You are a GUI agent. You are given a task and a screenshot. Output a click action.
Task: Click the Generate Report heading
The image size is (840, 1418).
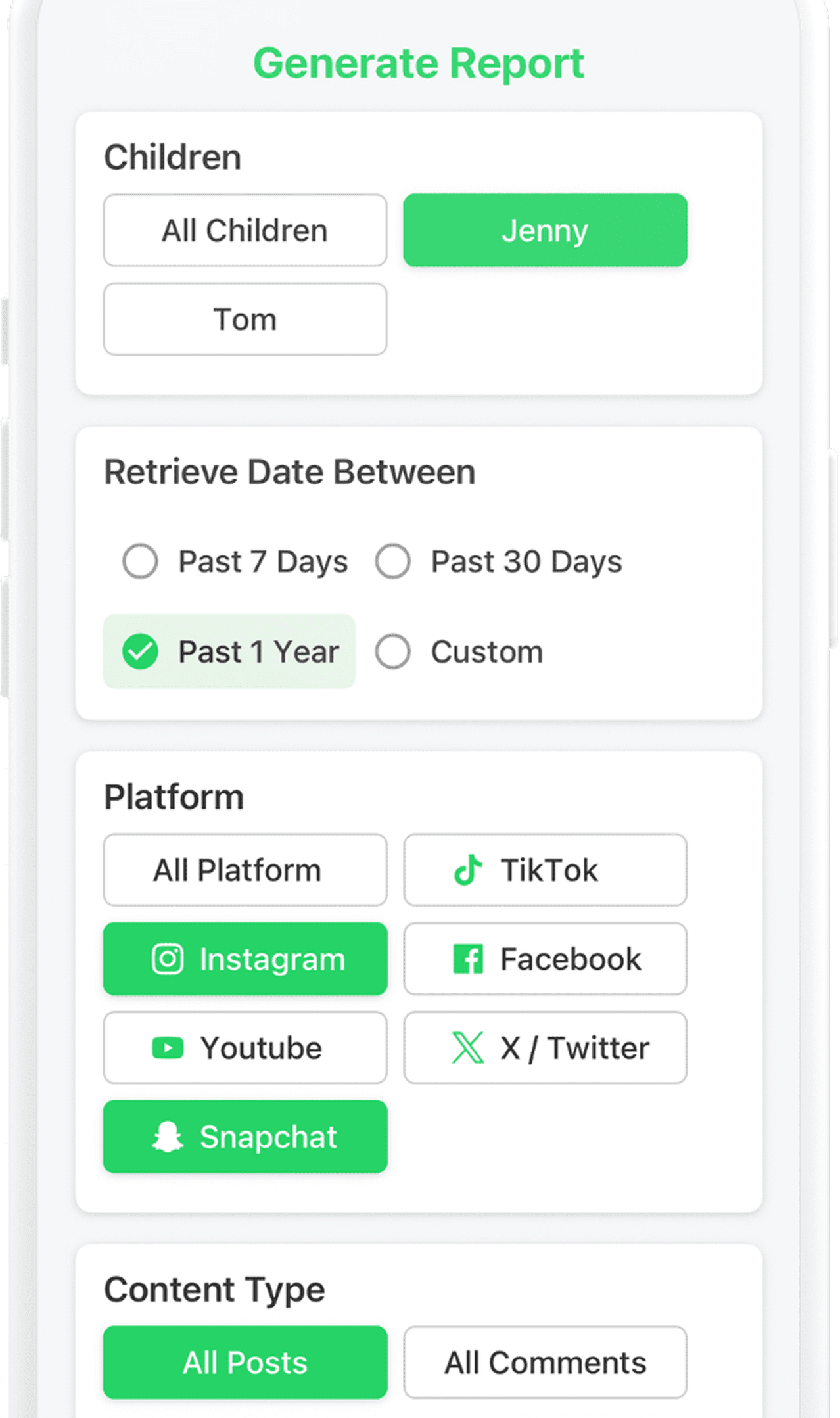click(x=419, y=64)
